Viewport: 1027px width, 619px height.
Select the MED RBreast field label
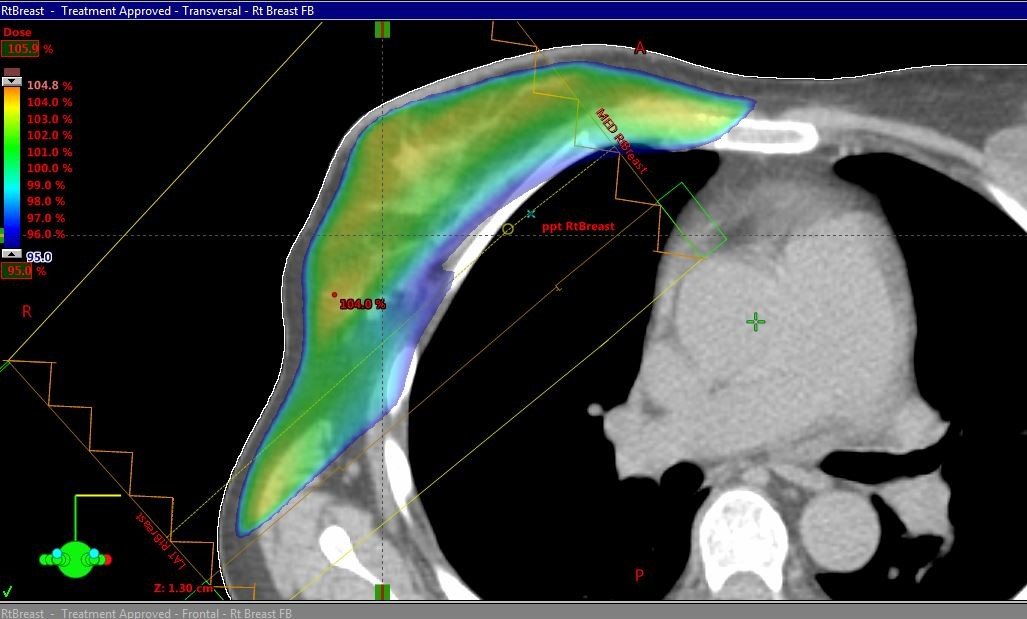tap(622, 141)
